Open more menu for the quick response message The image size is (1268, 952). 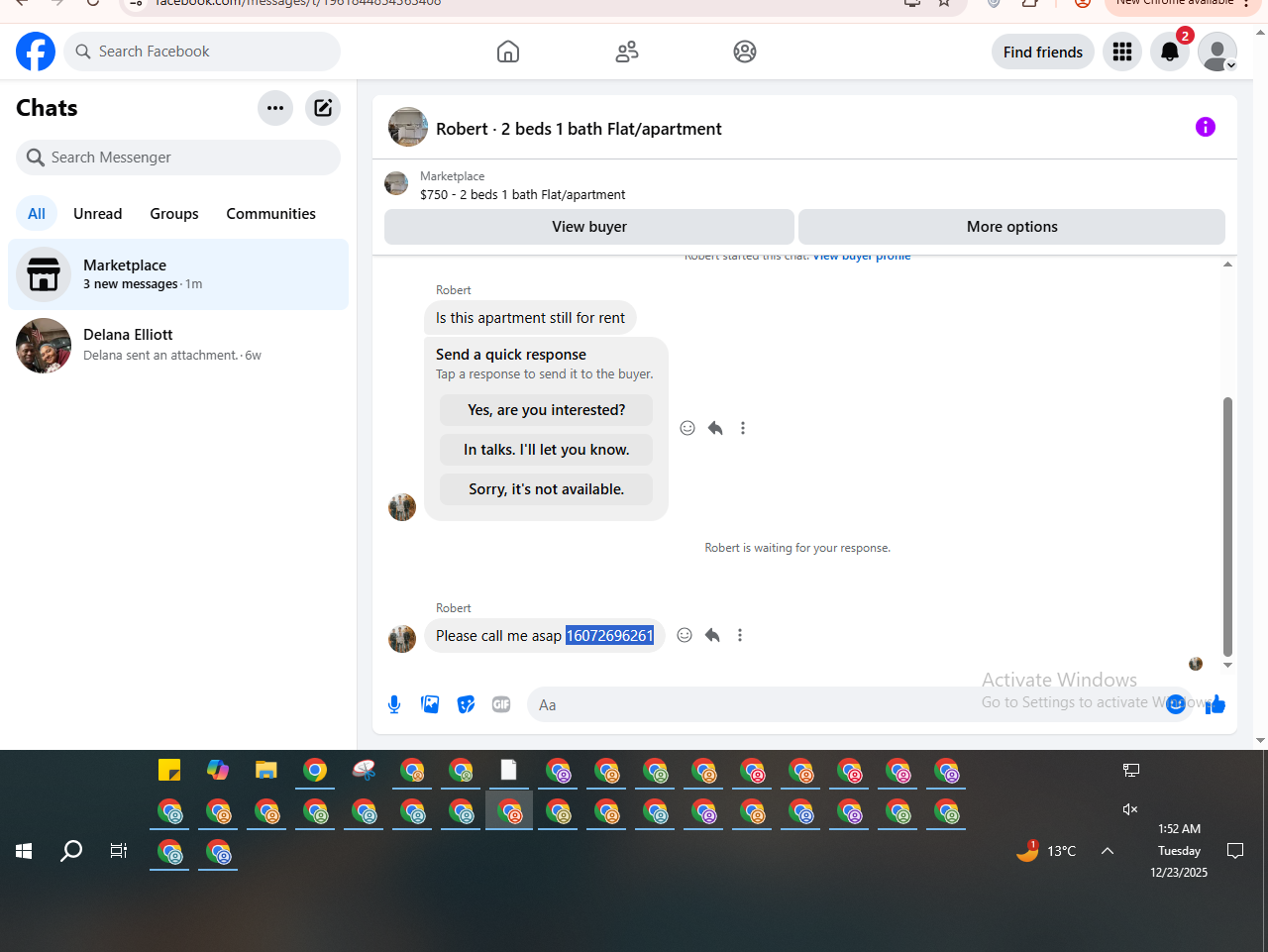743,428
